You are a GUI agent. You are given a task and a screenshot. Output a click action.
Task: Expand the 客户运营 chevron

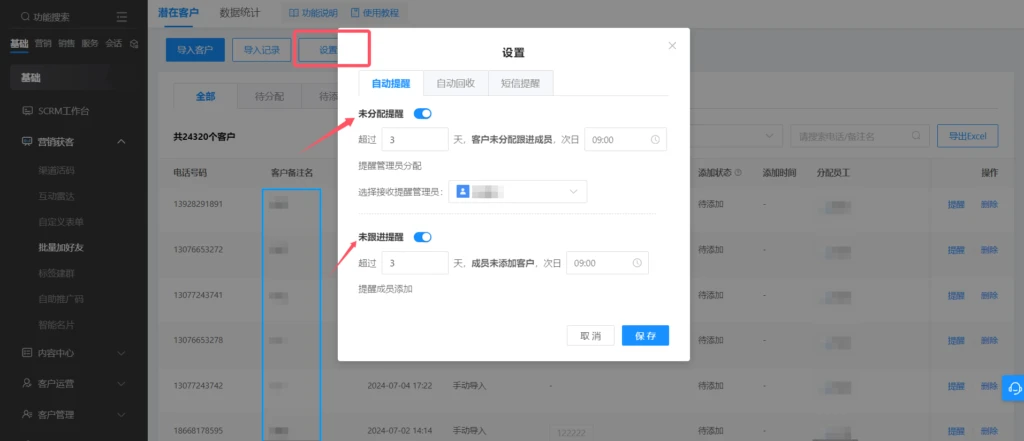(121, 384)
